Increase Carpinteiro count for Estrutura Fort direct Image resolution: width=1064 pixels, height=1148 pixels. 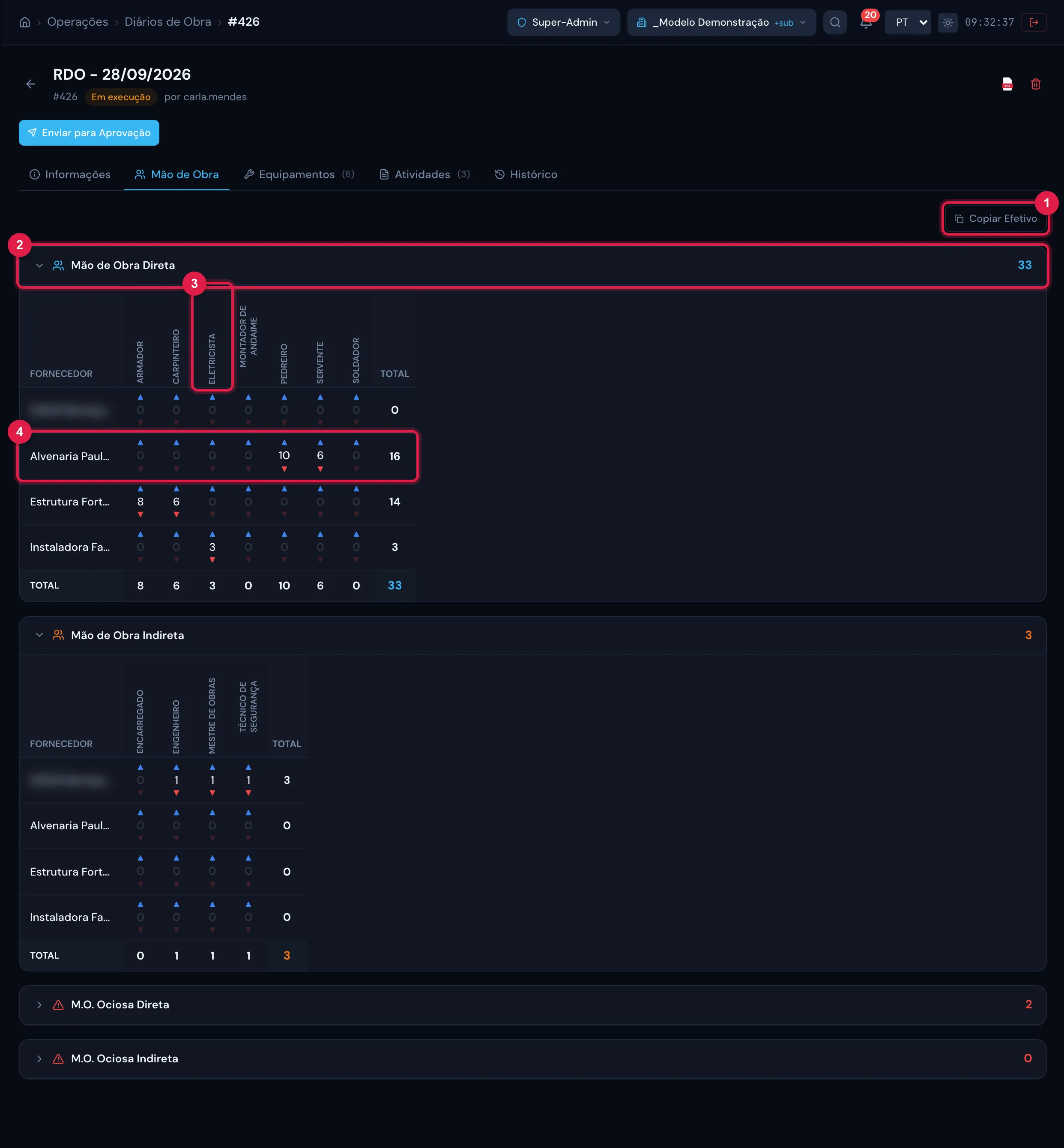[x=176, y=489]
